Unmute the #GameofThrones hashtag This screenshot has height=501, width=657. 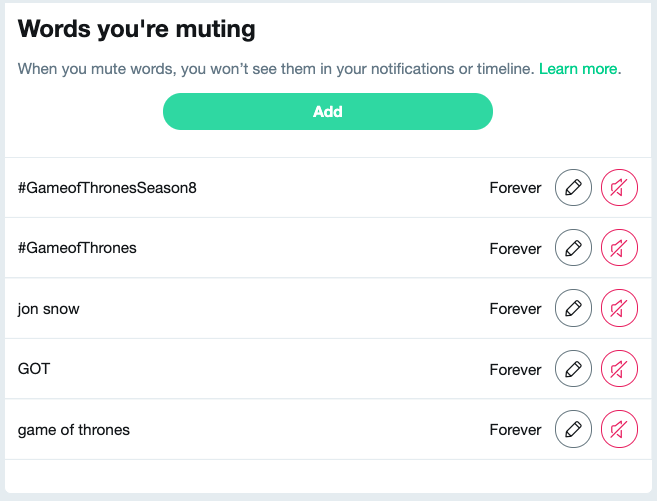click(619, 248)
